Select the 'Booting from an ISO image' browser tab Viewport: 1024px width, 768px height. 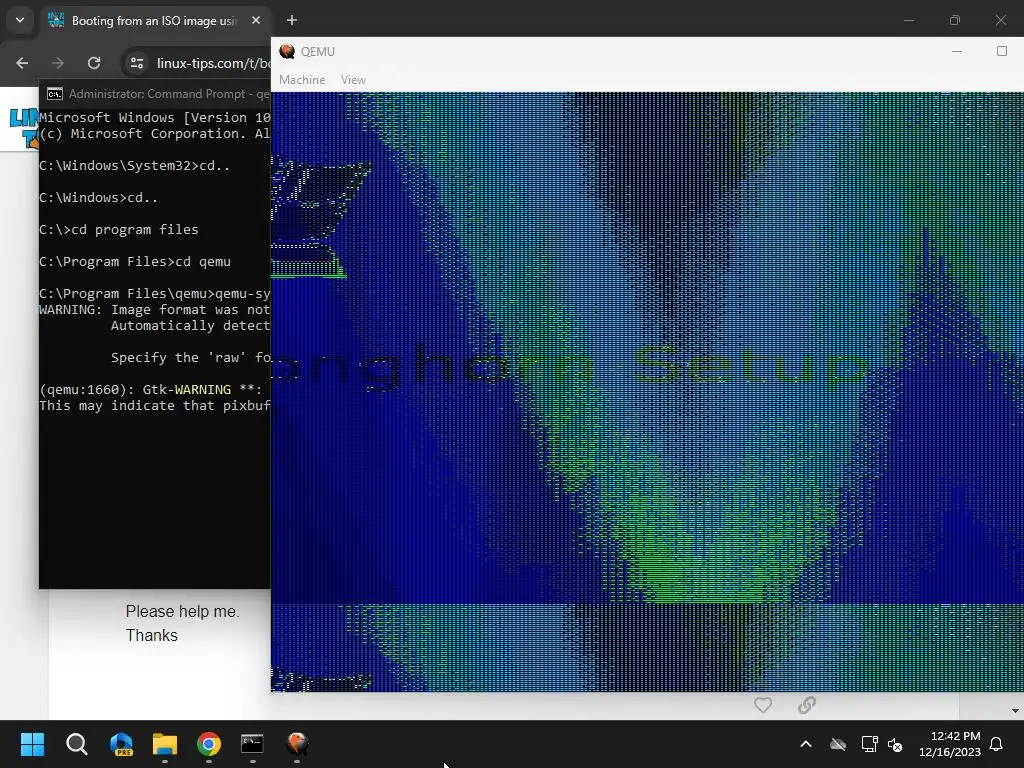click(153, 21)
